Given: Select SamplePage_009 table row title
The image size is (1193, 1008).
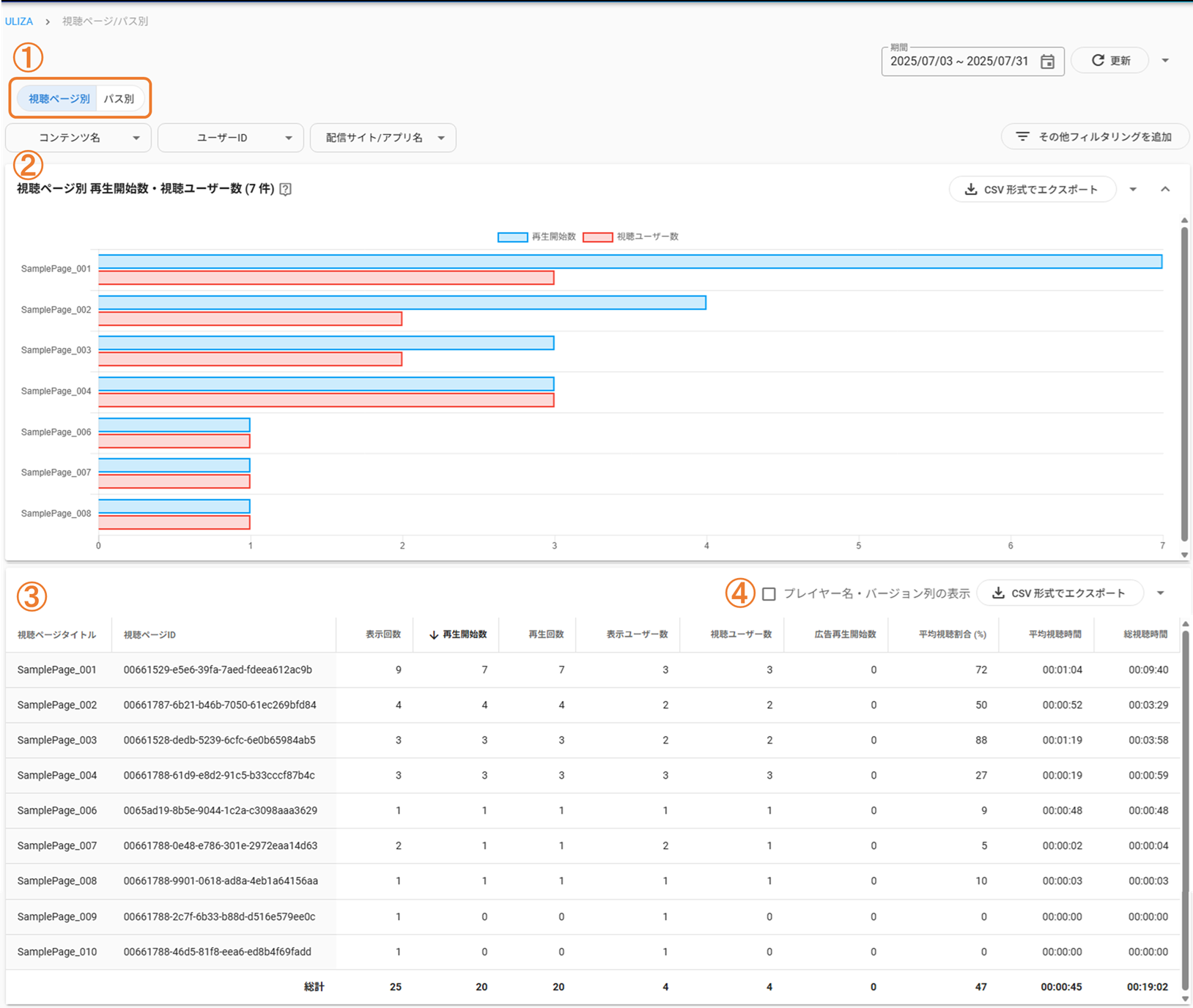Looking at the screenshot, I should tap(57, 917).
